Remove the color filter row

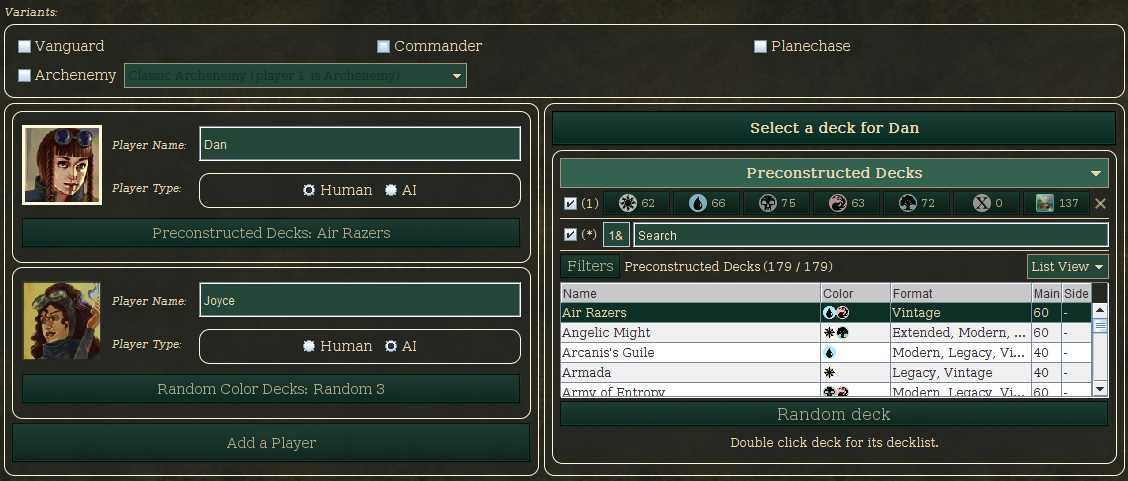click(x=1100, y=203)
